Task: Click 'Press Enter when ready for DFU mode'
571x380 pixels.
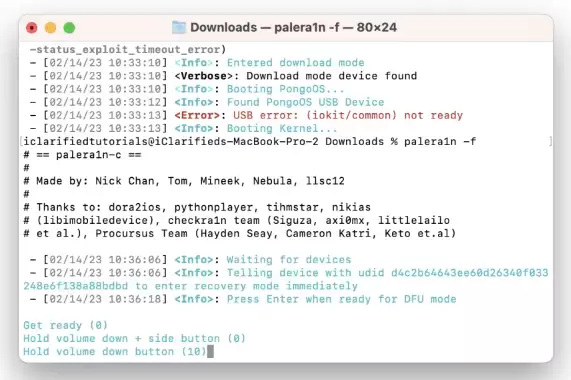Action: [341, 299]
